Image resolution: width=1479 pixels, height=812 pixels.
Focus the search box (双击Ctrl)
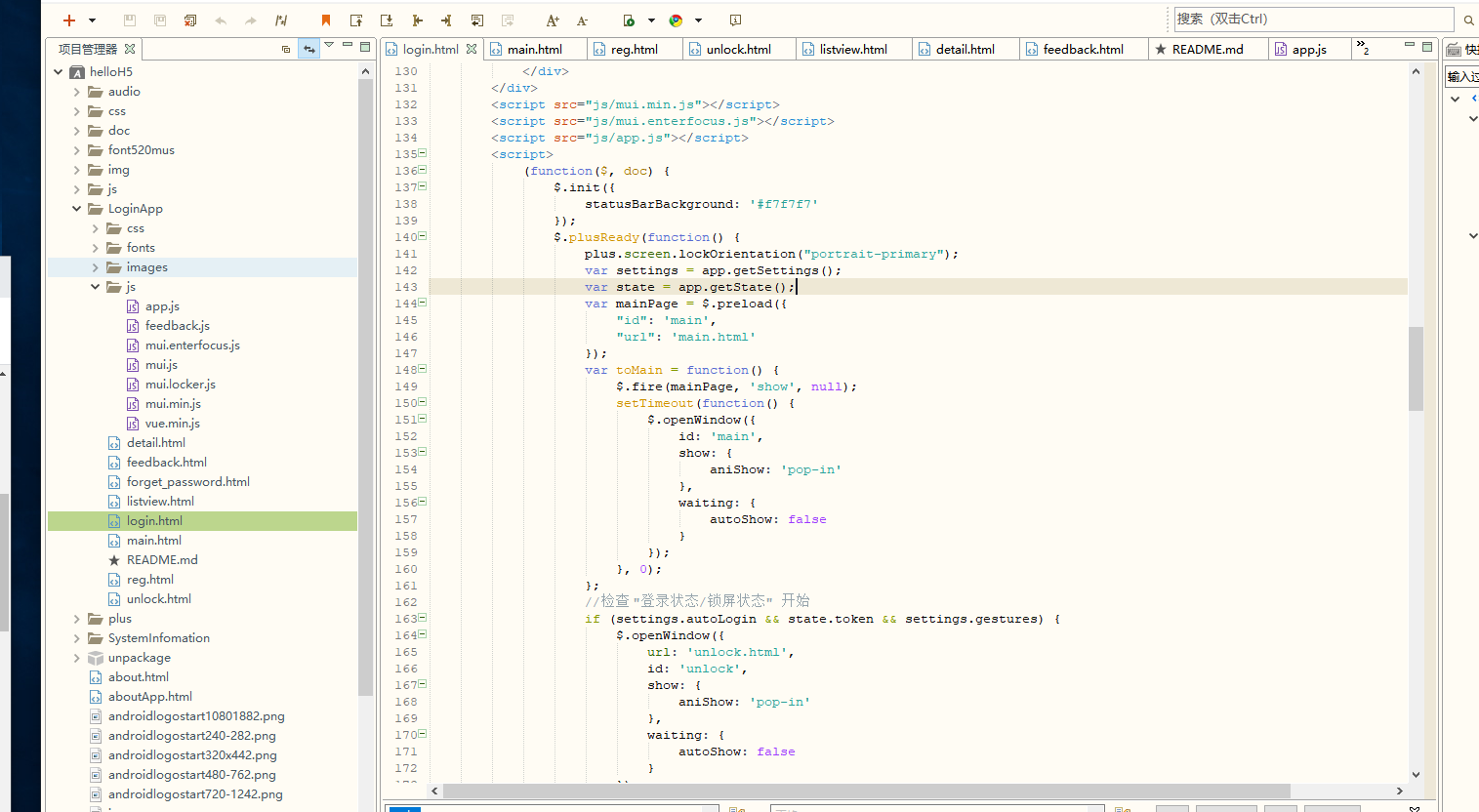point(1313,19)
